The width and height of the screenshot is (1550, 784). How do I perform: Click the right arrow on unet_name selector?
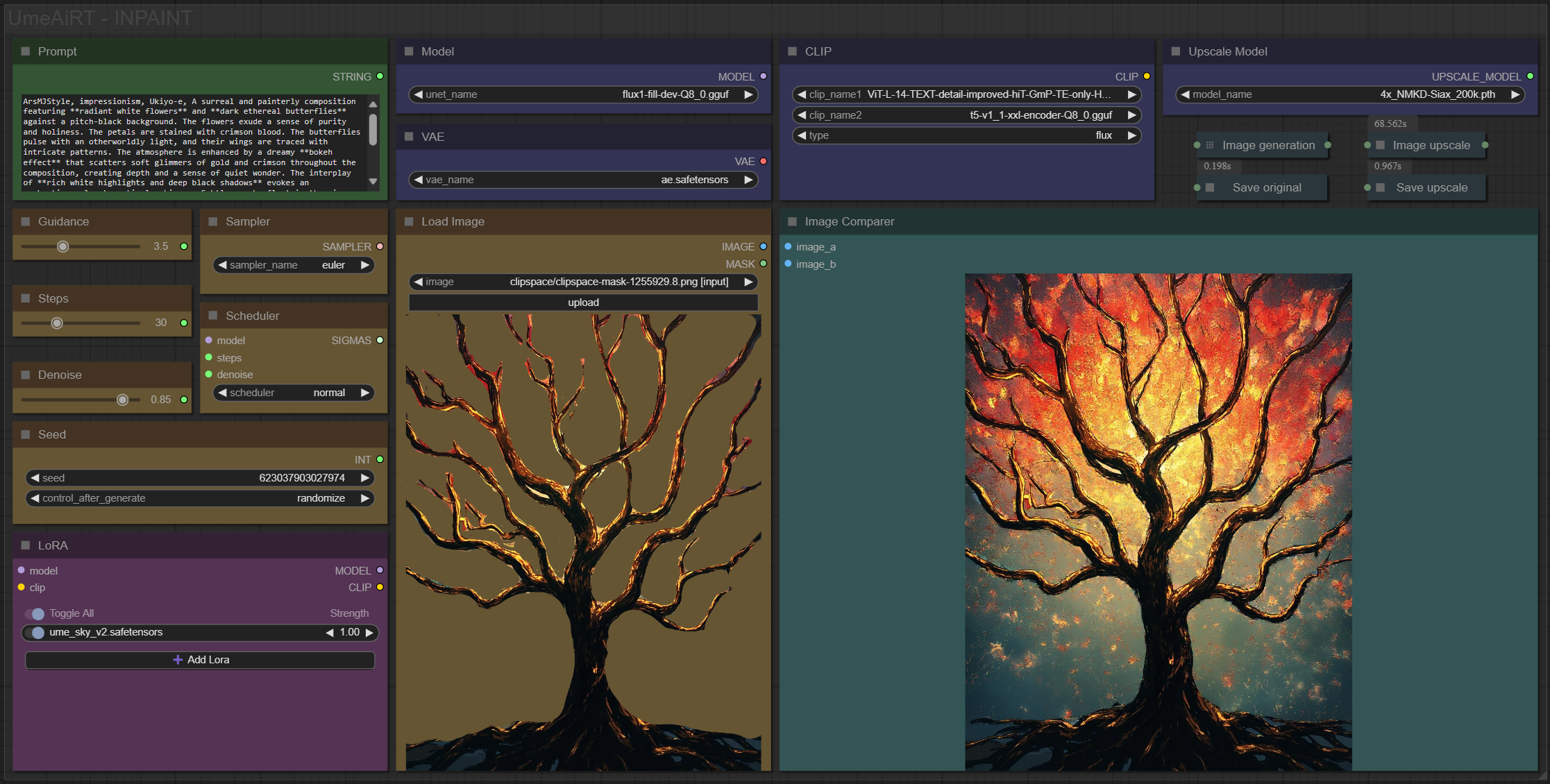pyautogui.click(x=748, y=94)
